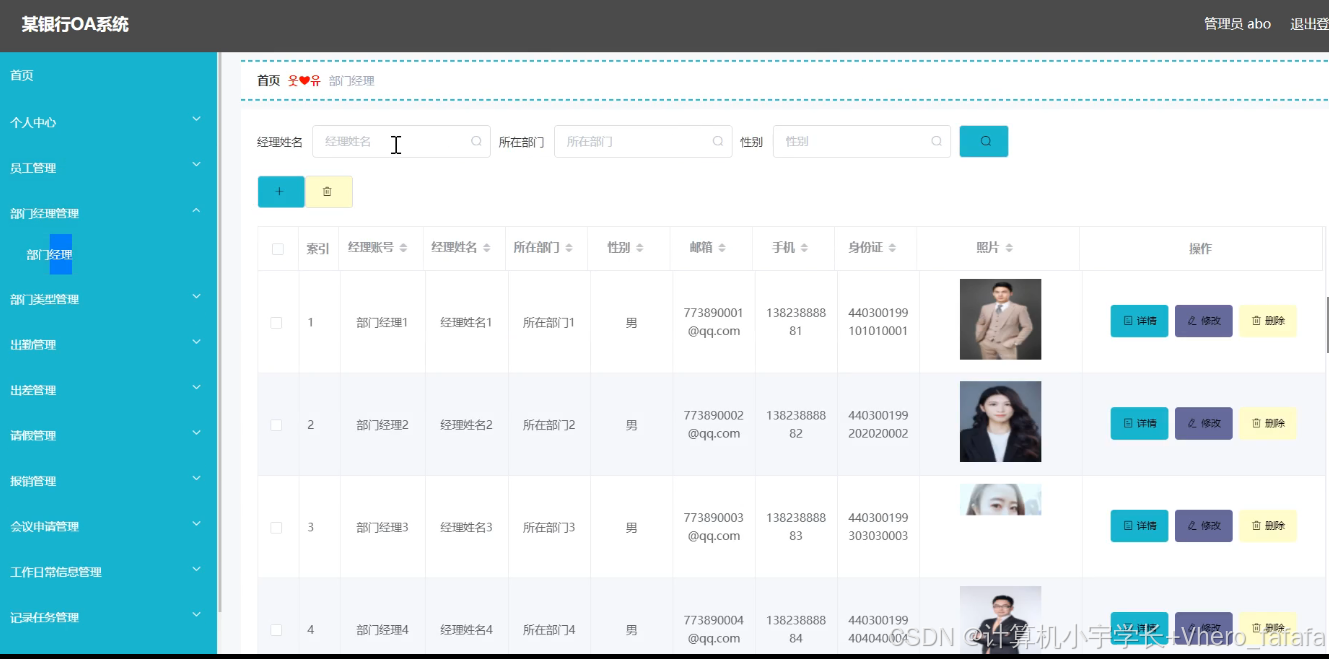The image size is (1329, 659).
Task: Click the trash icon for batch delete
Action: click(329, 190)
